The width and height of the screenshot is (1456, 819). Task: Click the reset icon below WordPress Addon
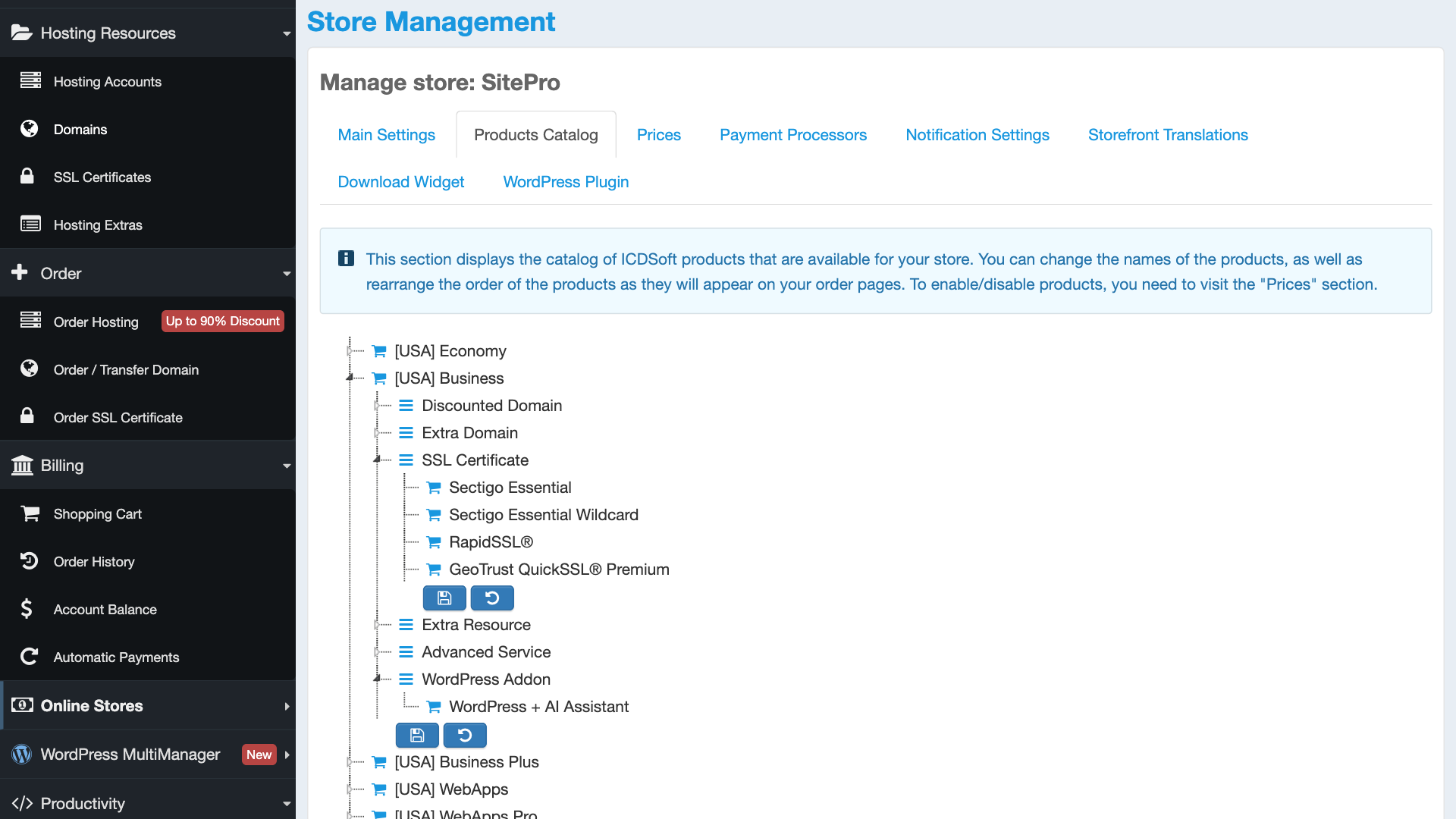click(x=465, y=735)
